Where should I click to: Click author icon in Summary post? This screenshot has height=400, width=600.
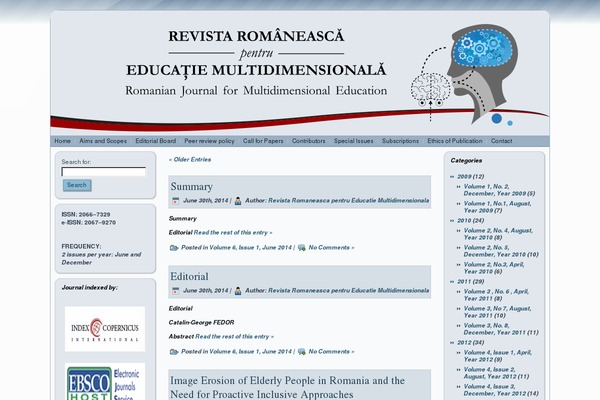coord(238,201)
